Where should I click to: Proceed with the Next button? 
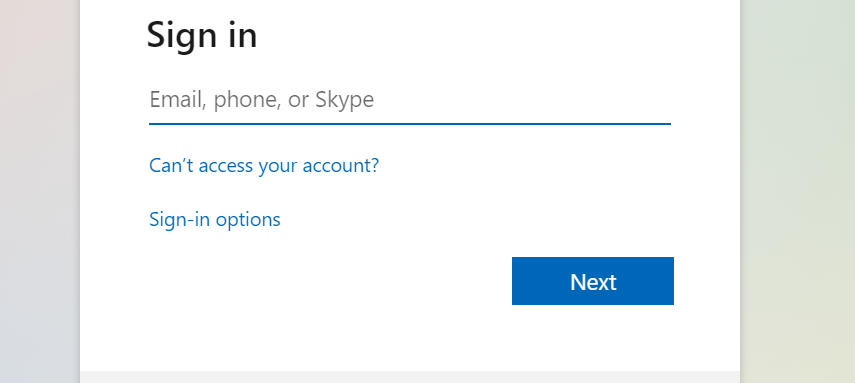(593, 281)
